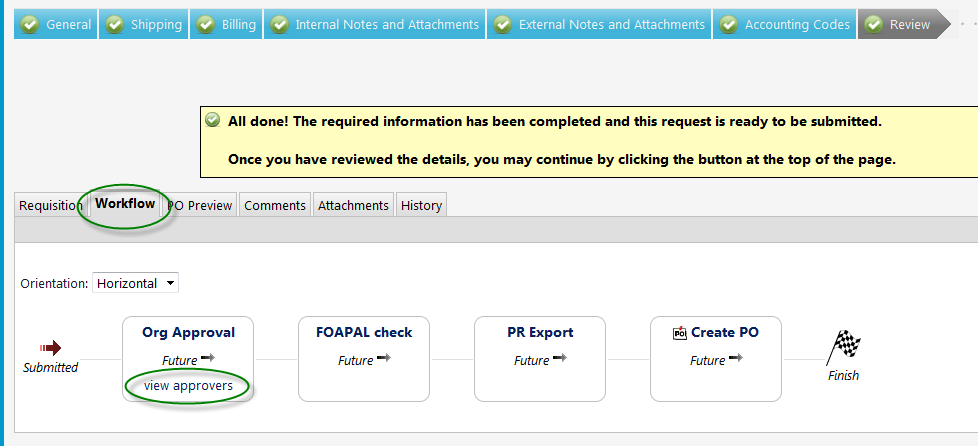978x446 pixels.
Task: Open the Attachments tab
Action: pyautogui.click(x=354, y=205)
